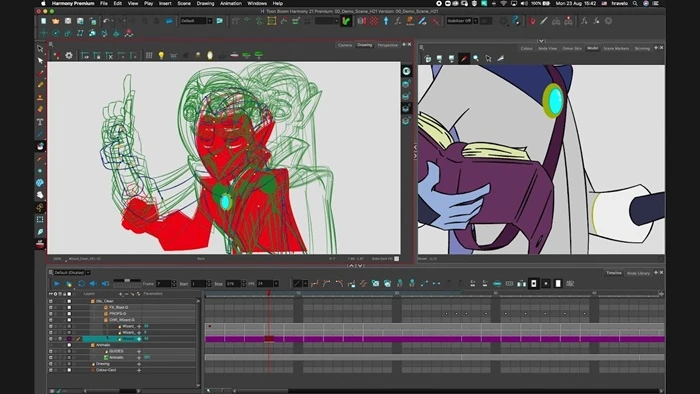This screenshot has width=700, height=394.
Task: Click the Start frame stepper arrows
Action: tap(209, 284)
